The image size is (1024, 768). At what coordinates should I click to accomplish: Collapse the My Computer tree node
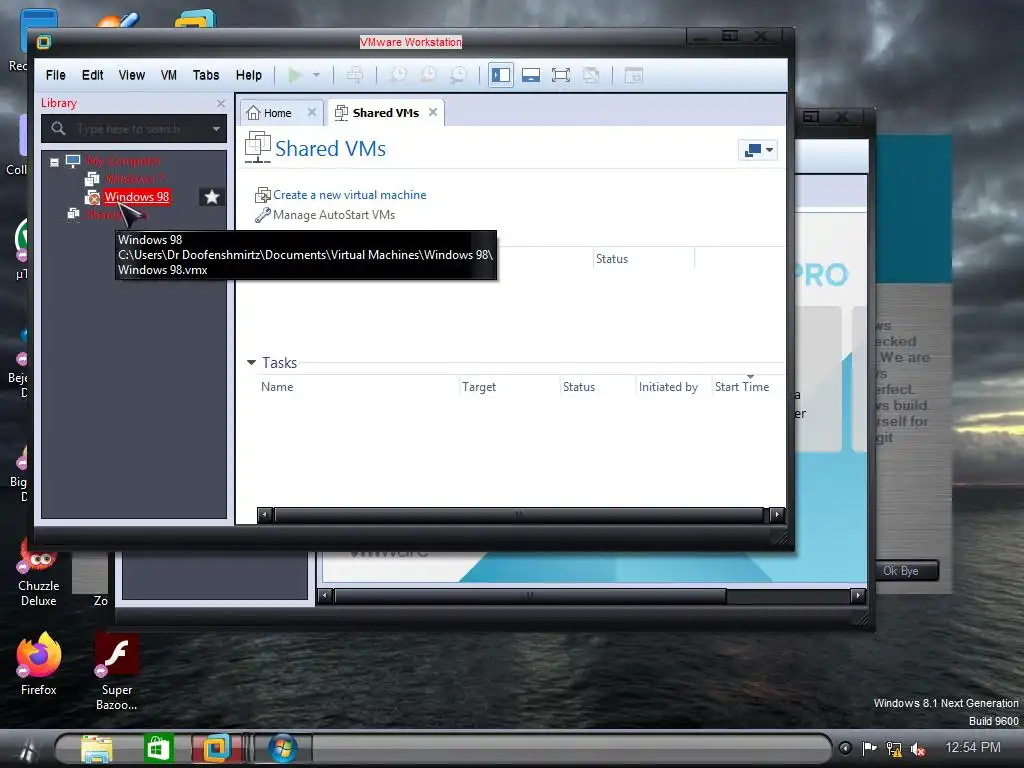(55, 162)
